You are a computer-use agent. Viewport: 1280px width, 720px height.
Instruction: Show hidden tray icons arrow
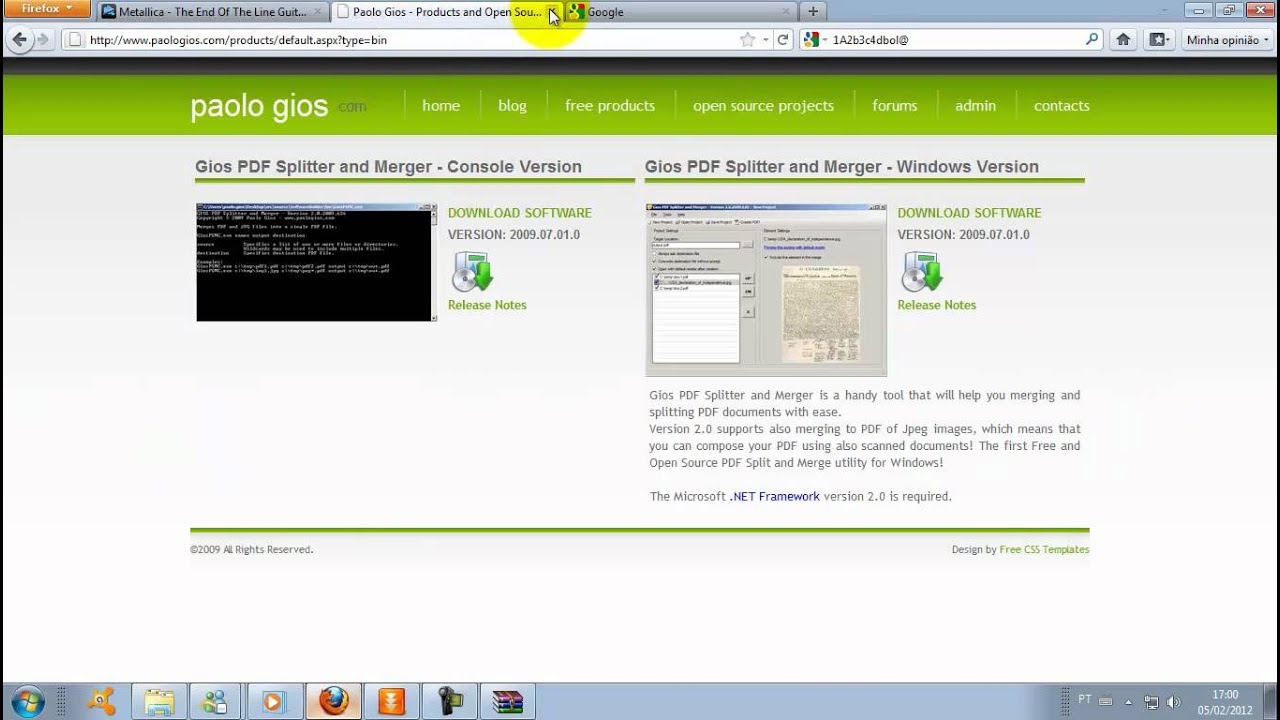pyautogui.click(x=1128, y=702)
